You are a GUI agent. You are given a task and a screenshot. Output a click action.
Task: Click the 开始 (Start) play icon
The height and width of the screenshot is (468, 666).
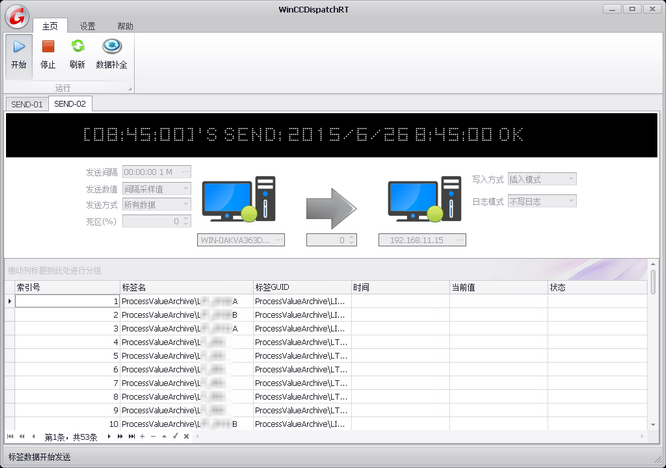[19, 46]
